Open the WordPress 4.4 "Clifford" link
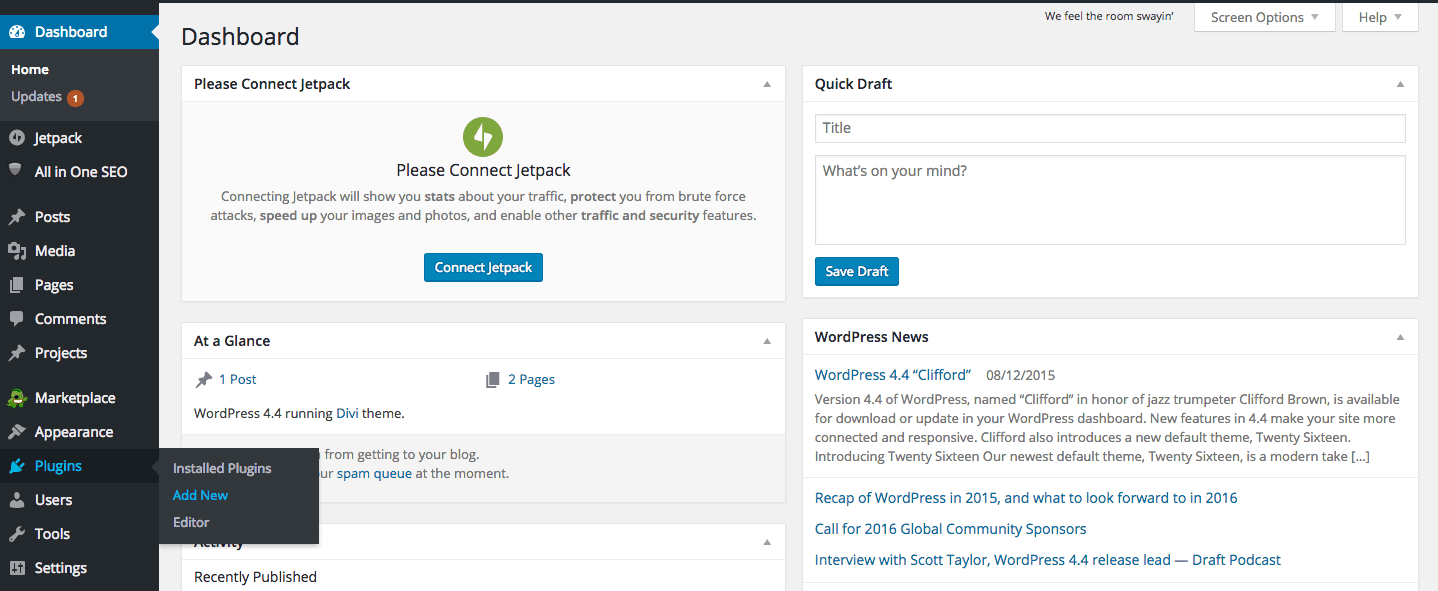 (893, 375)
